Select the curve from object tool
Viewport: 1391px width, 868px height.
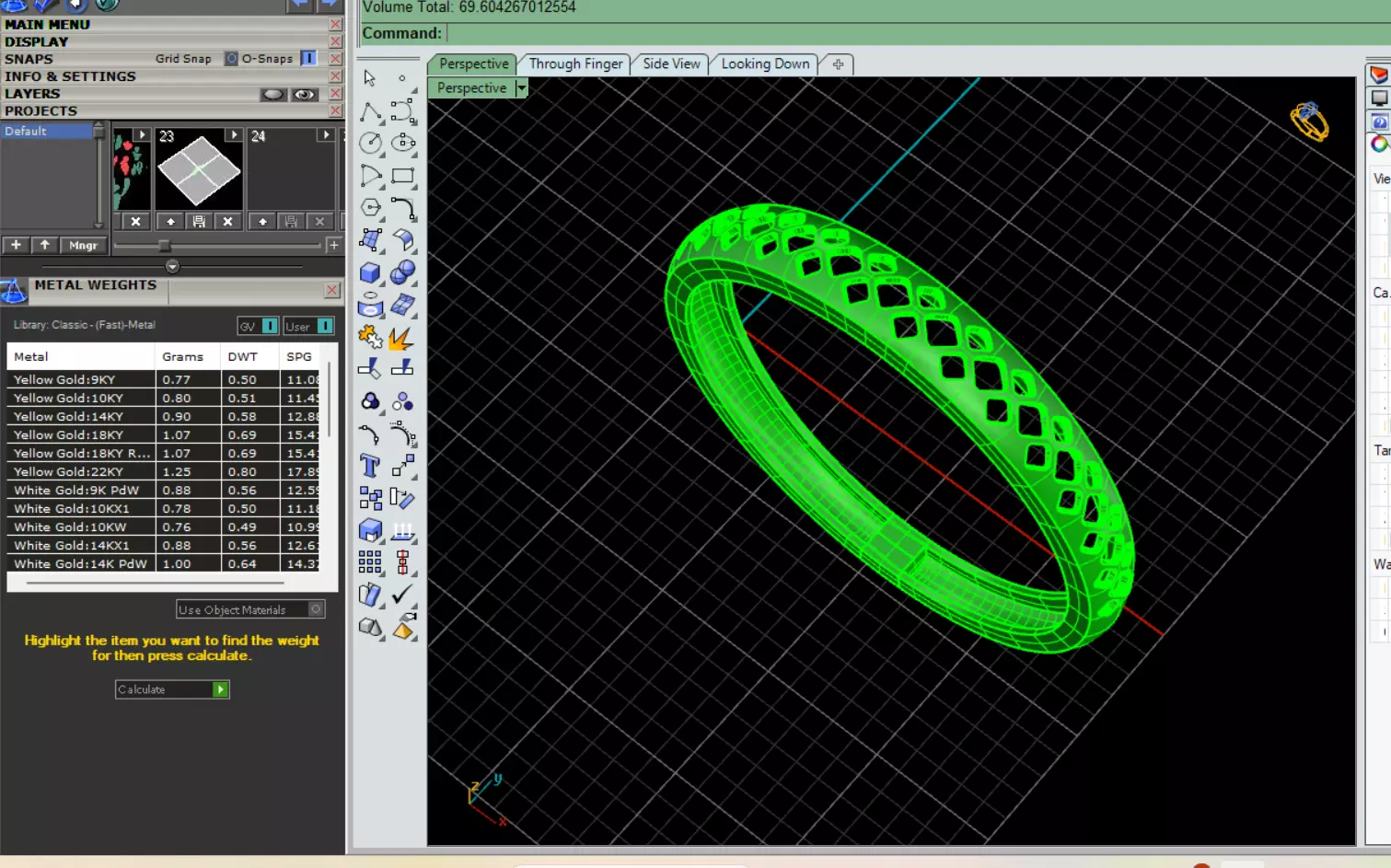[370, 305]
